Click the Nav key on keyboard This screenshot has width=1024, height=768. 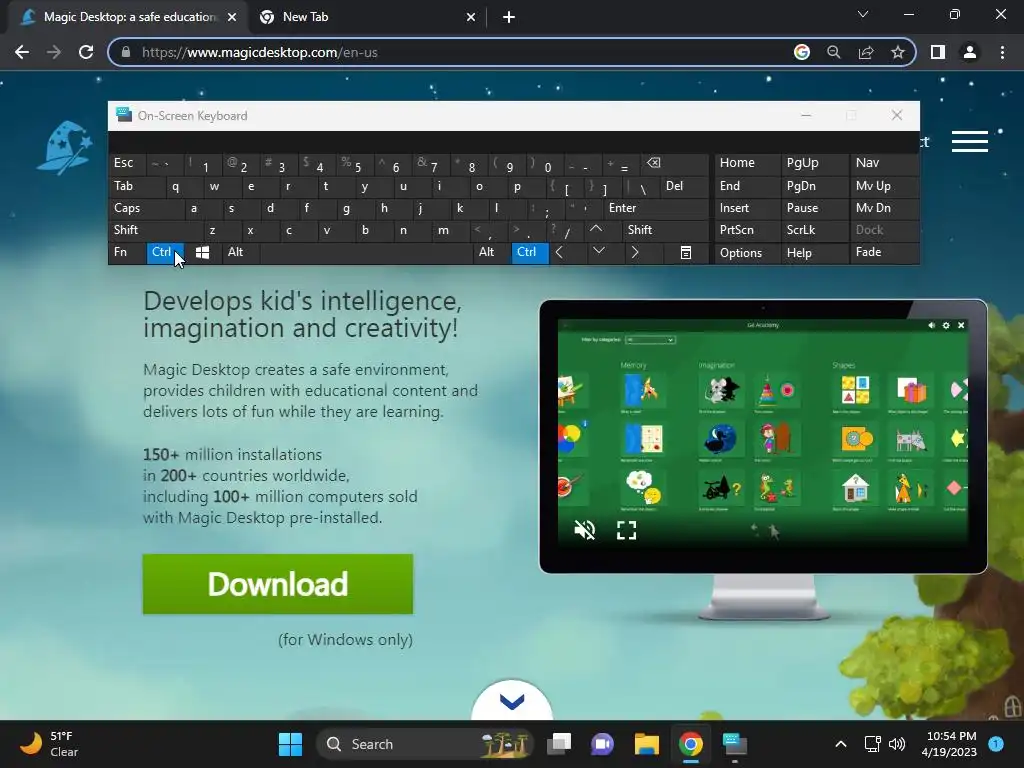884,163
